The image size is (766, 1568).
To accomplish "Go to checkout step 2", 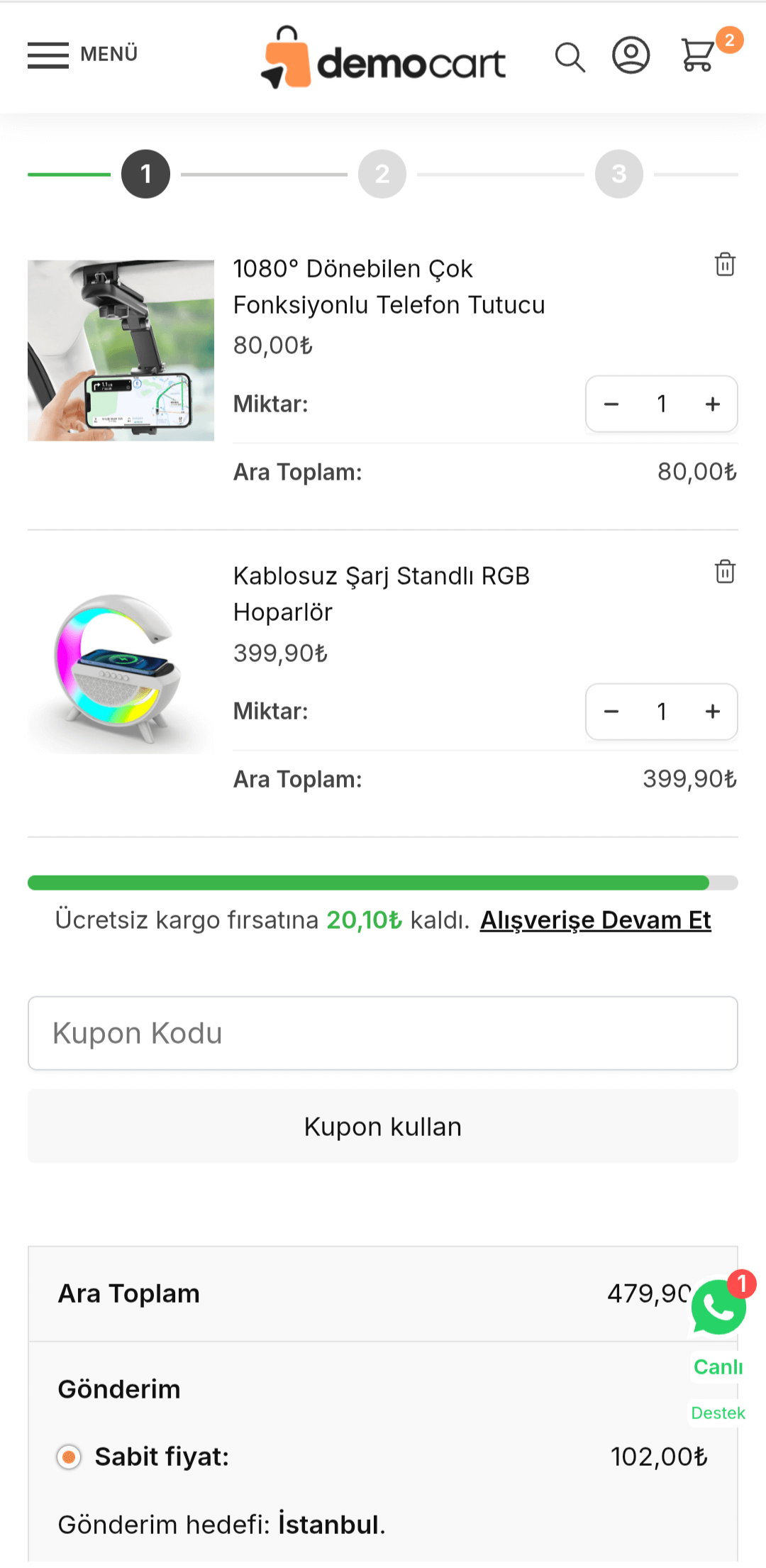I will click(x=382, y=174).
